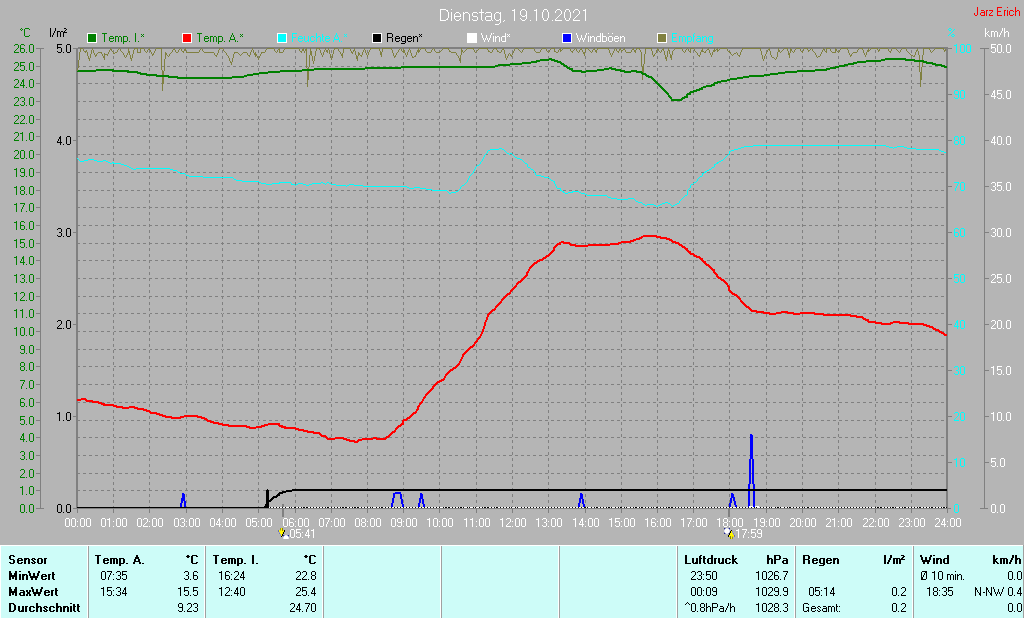
Task: Select the "Temp. I.*" legend label
Action: 123,39
